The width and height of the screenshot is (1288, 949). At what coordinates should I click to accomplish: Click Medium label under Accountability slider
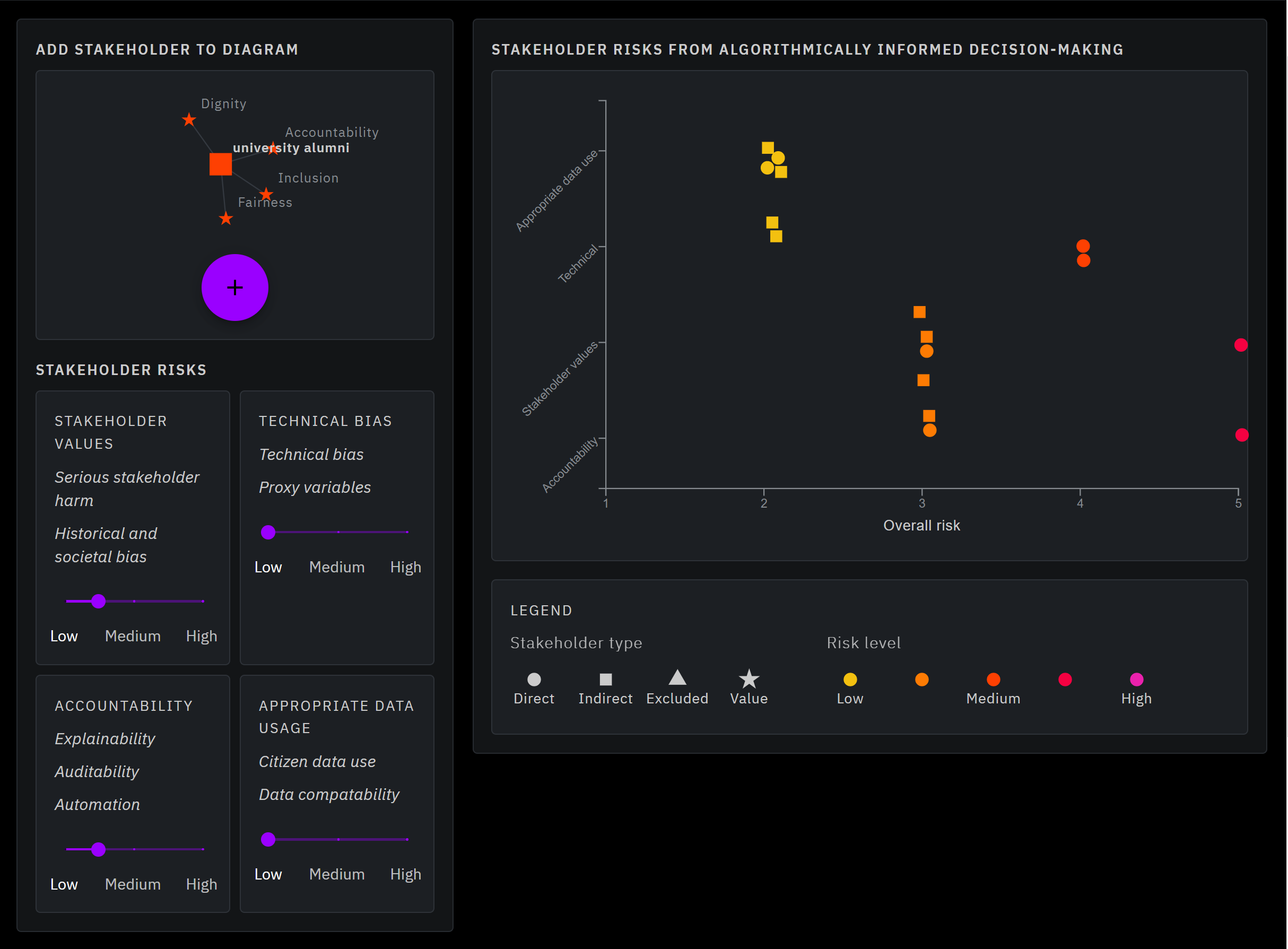click(x=133, y=884)
